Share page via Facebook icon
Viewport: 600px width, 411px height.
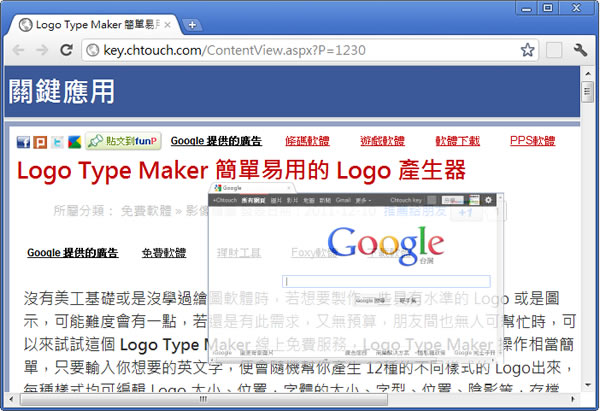tap(23, 142)
